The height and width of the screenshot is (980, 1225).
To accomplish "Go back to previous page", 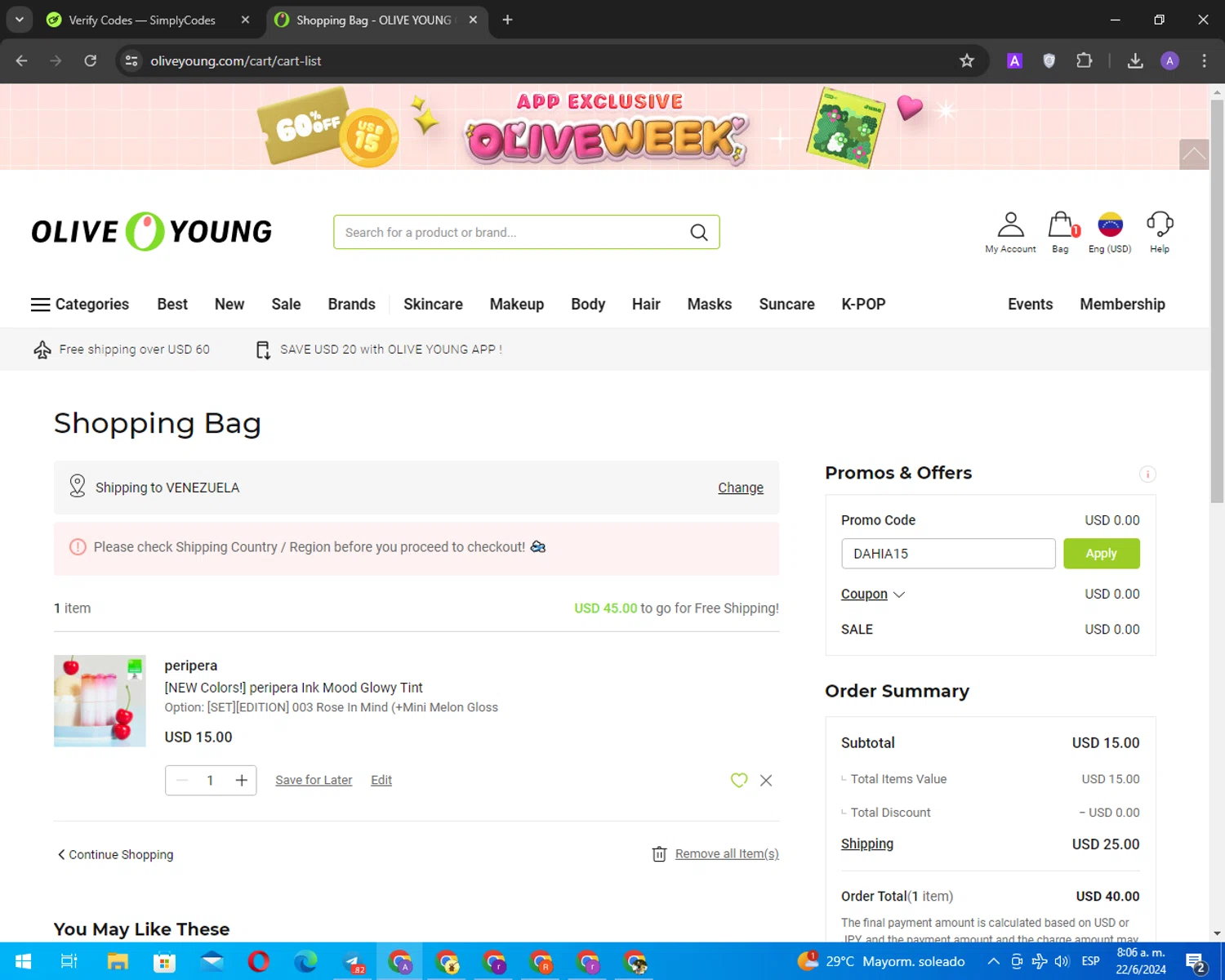I will coord(22,60).
